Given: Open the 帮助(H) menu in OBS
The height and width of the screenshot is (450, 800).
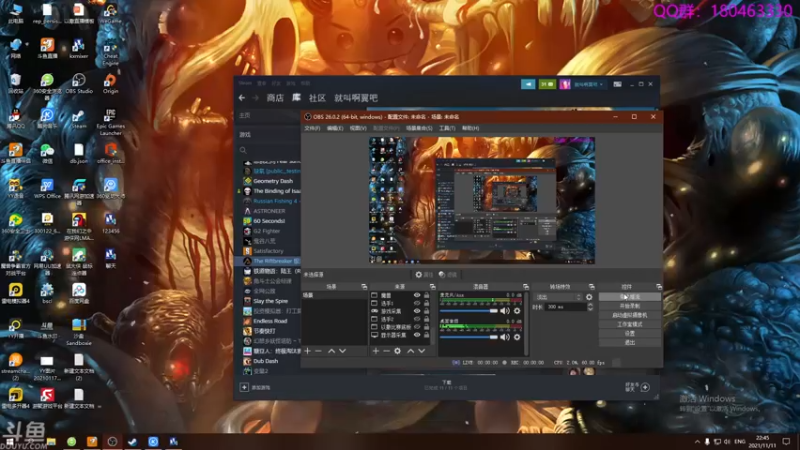Looking at the screenshot, I should 470,128.
